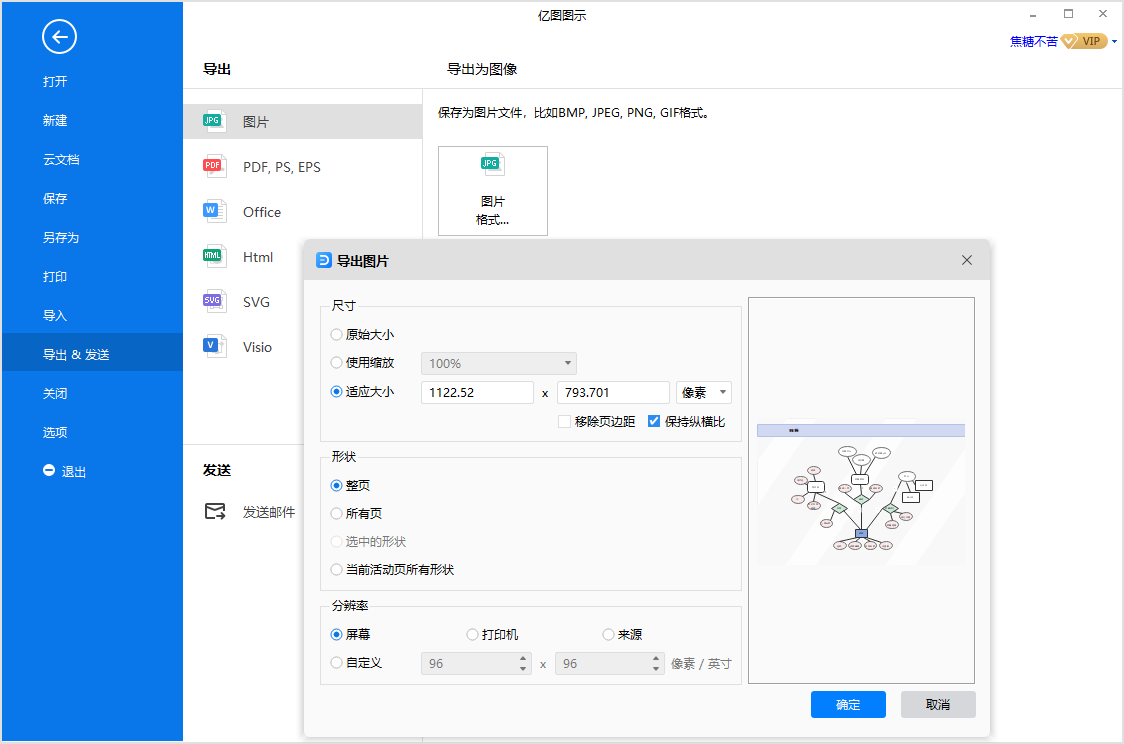Open the 像素 unit dropdown
The height and width of the screenshot is (744, 1124).
[x=703, y=392]
